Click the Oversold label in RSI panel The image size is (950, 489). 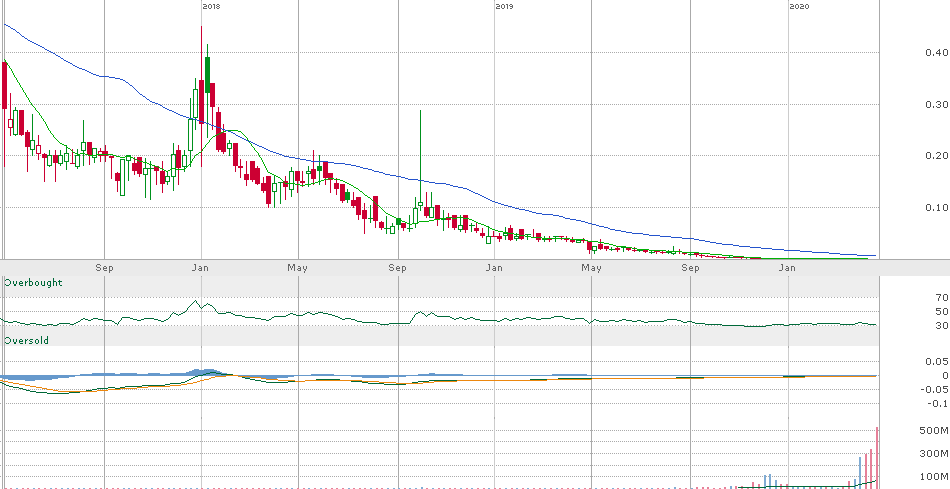[x=26, y=341]
